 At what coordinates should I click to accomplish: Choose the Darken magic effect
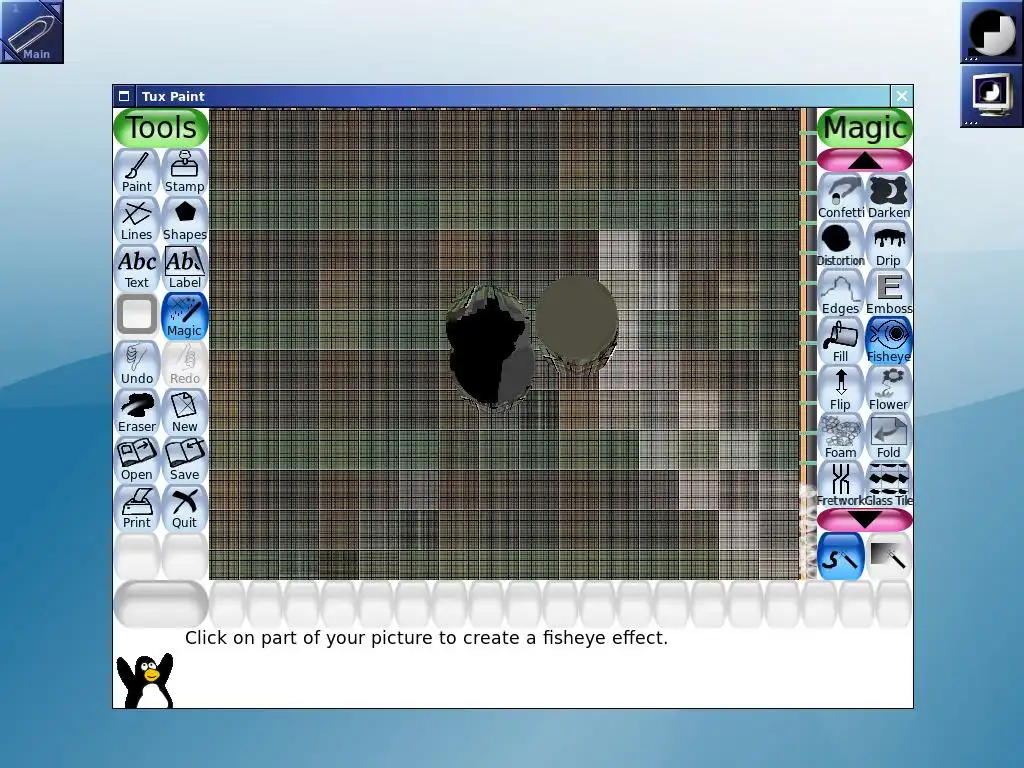pos(889,197)
